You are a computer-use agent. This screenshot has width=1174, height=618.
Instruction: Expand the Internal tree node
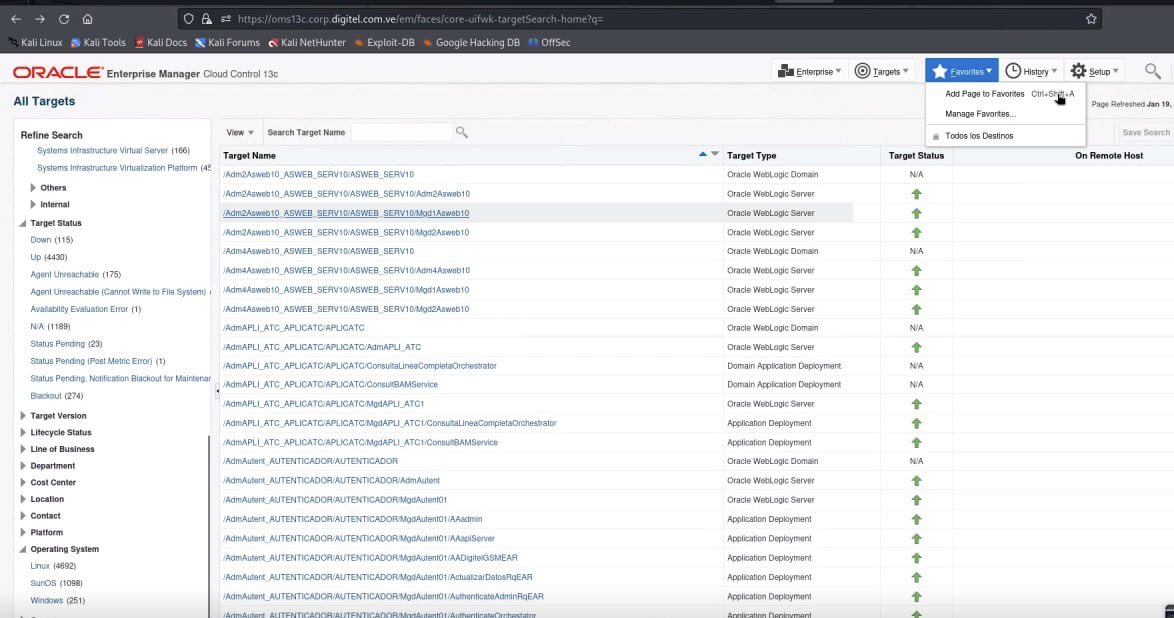pyautogui.click(x=33, y=204)
